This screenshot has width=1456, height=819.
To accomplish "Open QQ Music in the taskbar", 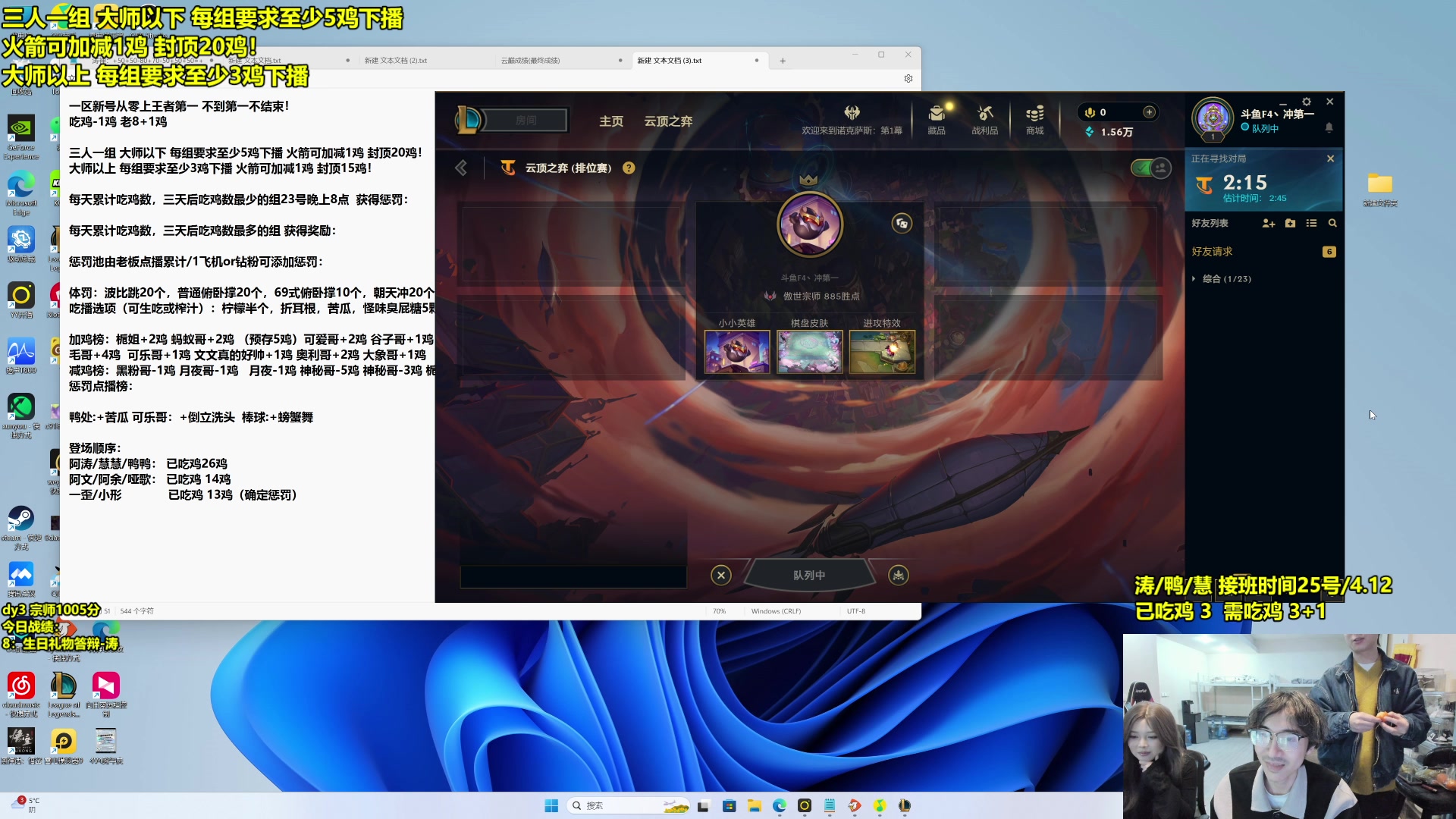I will 880,805.
